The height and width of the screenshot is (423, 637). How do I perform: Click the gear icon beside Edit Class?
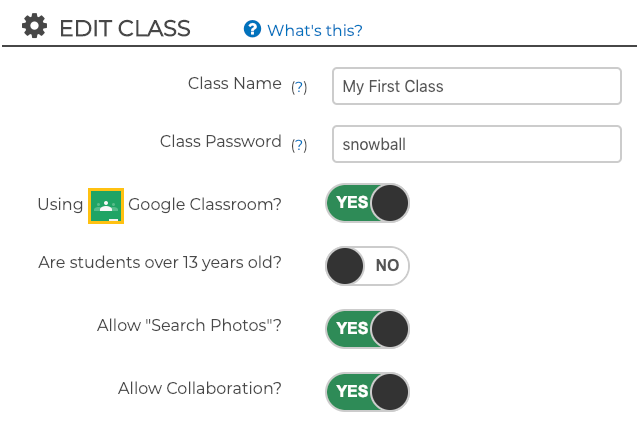tap(35, 27)
